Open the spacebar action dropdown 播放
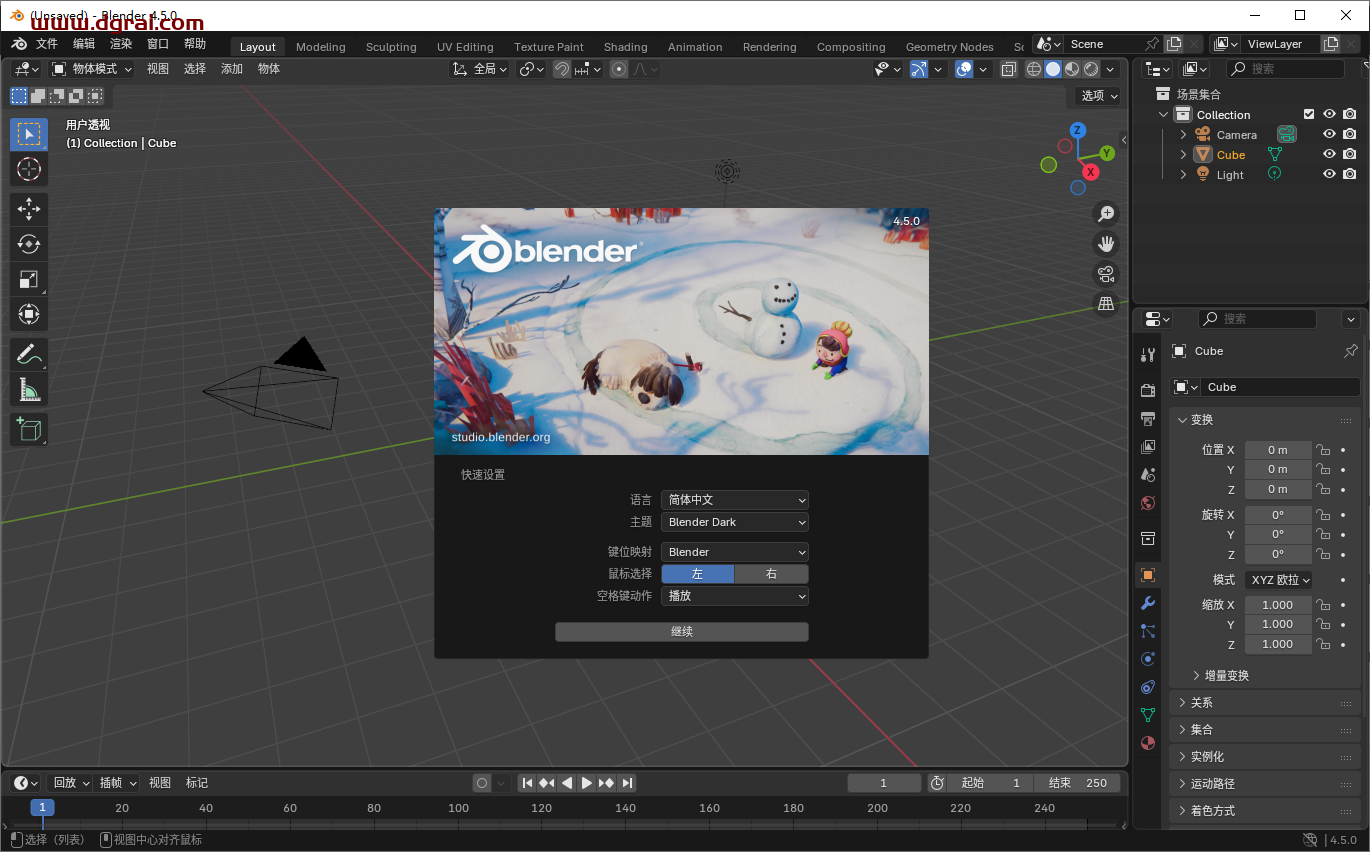The height and width of the screenshot is (852, 1370). pyautogui.click(x=735, y=596)
